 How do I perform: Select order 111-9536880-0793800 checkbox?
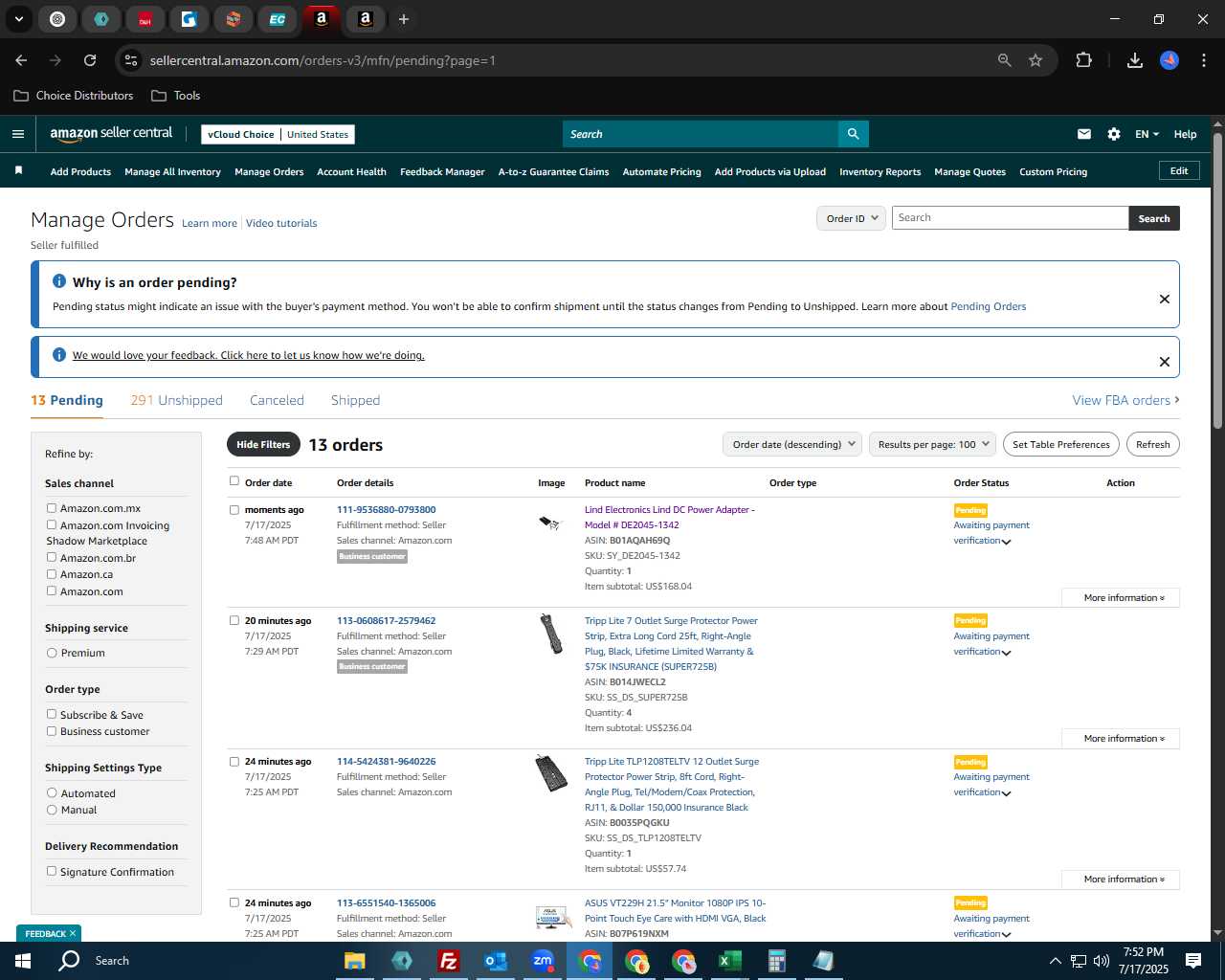pos(234,510)
